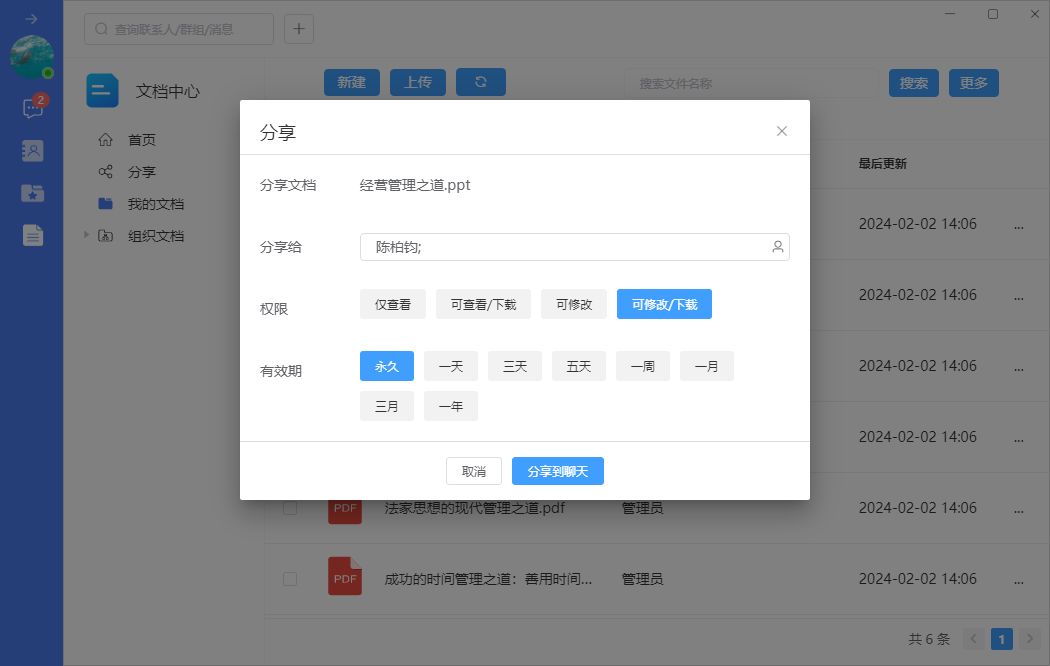1050x666 pixels.
Task: Expand sidebar with the top arrow
Action: point(31,19)
